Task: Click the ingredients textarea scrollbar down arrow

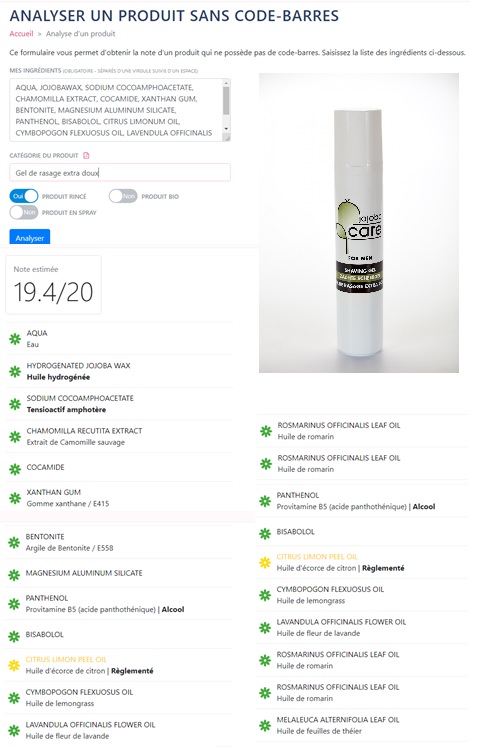Action: coord(226,129)
